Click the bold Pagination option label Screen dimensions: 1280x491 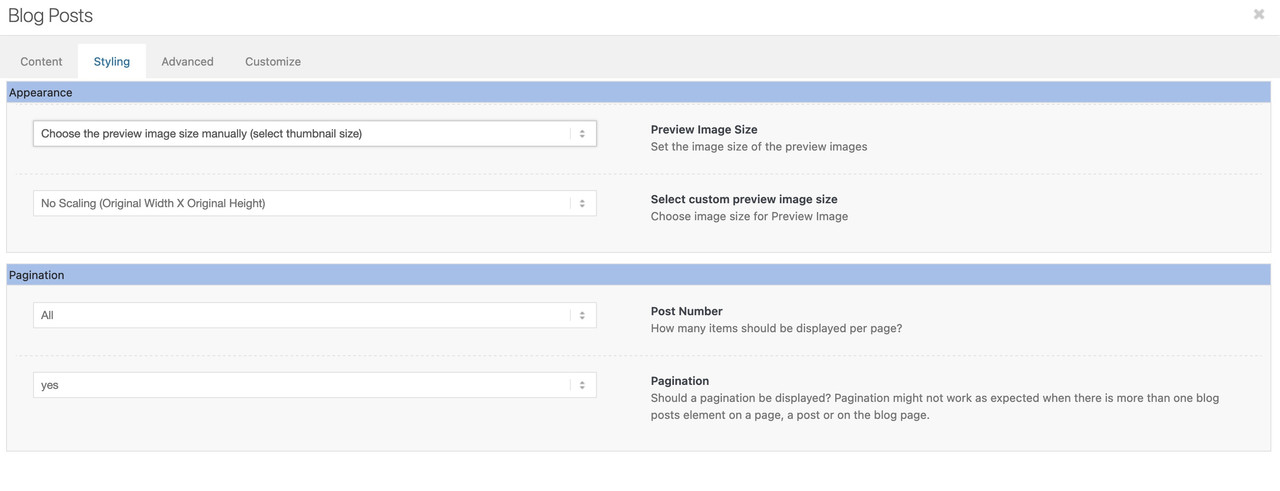(x=680, y=381)
